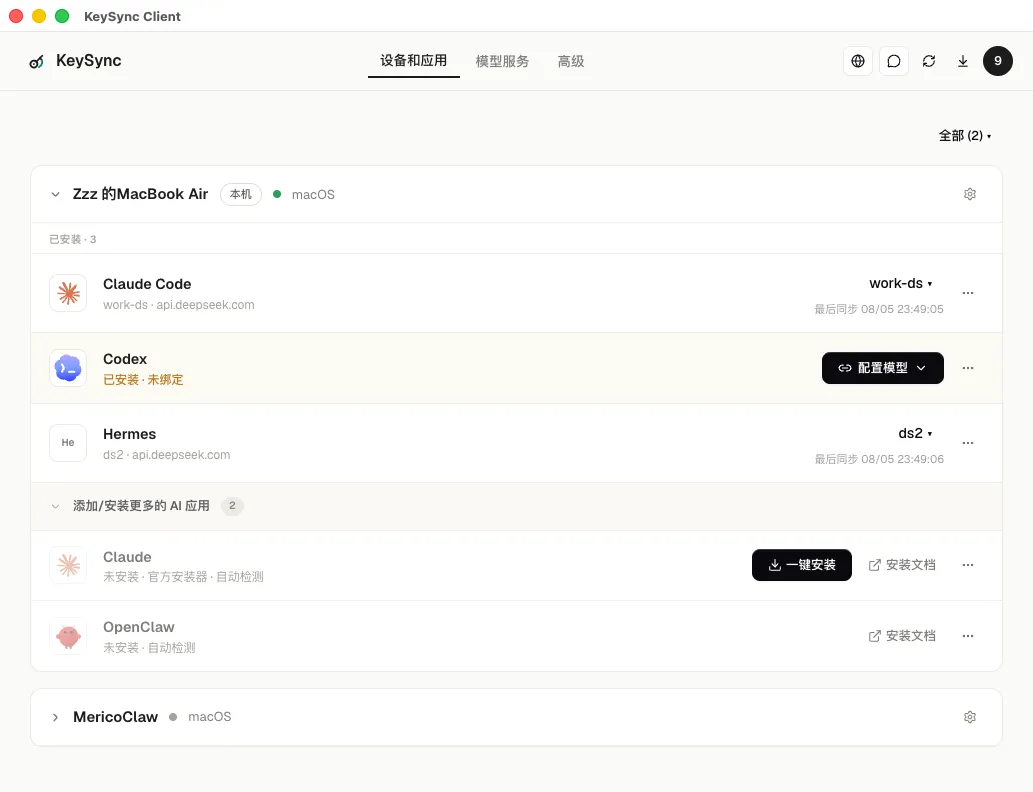Screen dimensions: 1033x792
Task: Open settings gear for MericoClaw device
Action: coord(970,717)
